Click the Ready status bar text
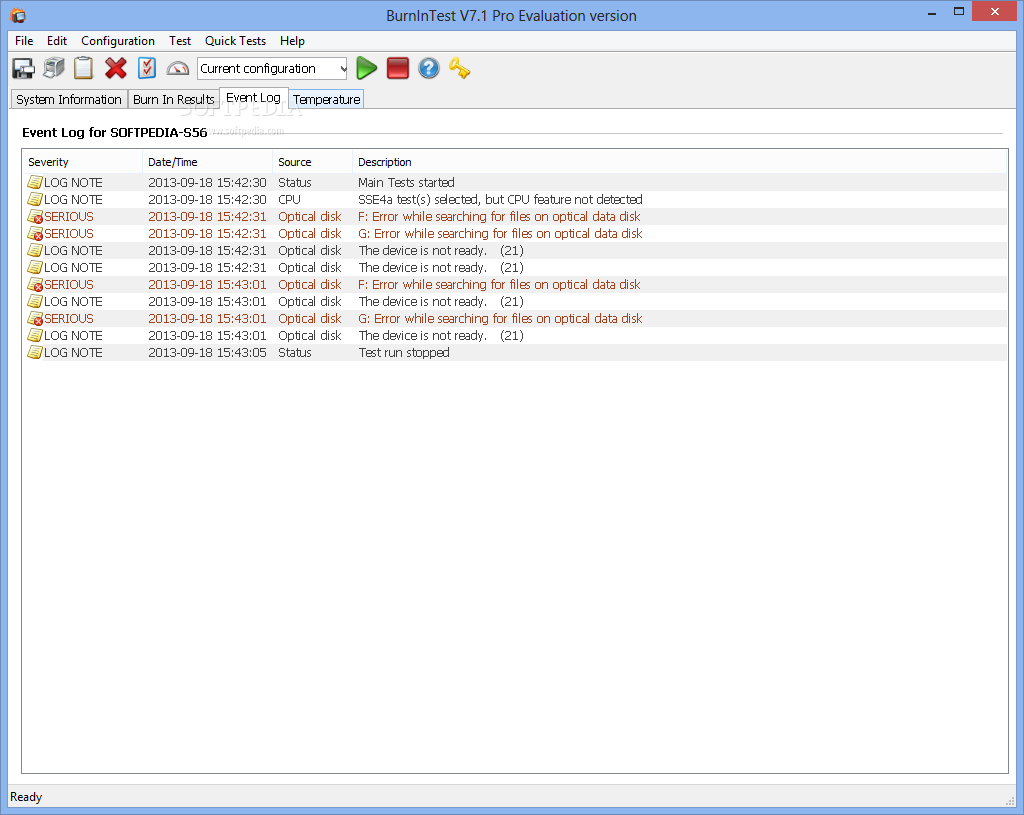This screenshot has height=815, width=1024. click(26, 797)
